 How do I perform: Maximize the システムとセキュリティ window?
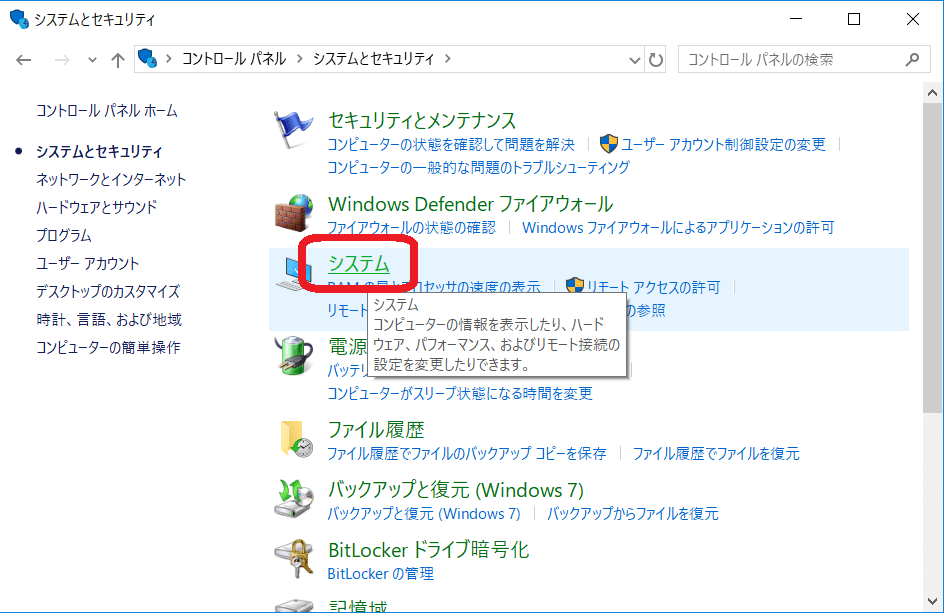point(854,19)
